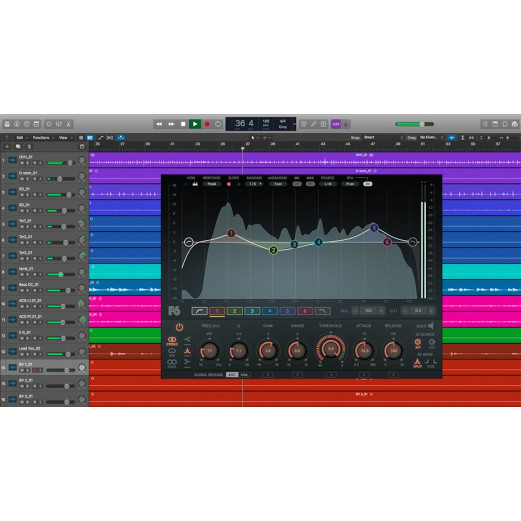
Task: Open the View menu
Action: [65, 138]
